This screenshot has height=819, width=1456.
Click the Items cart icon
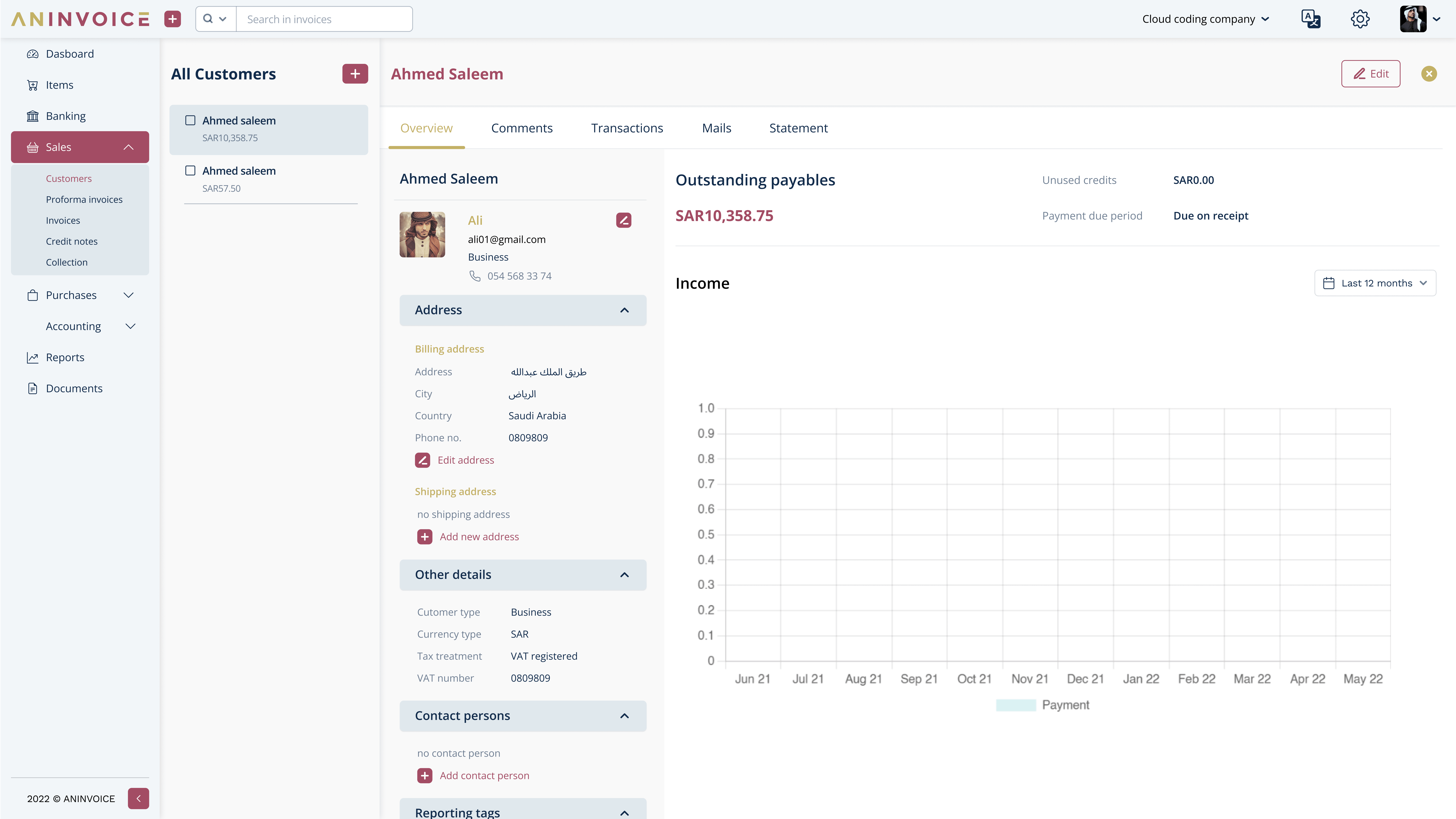click(x=33, y=85)
